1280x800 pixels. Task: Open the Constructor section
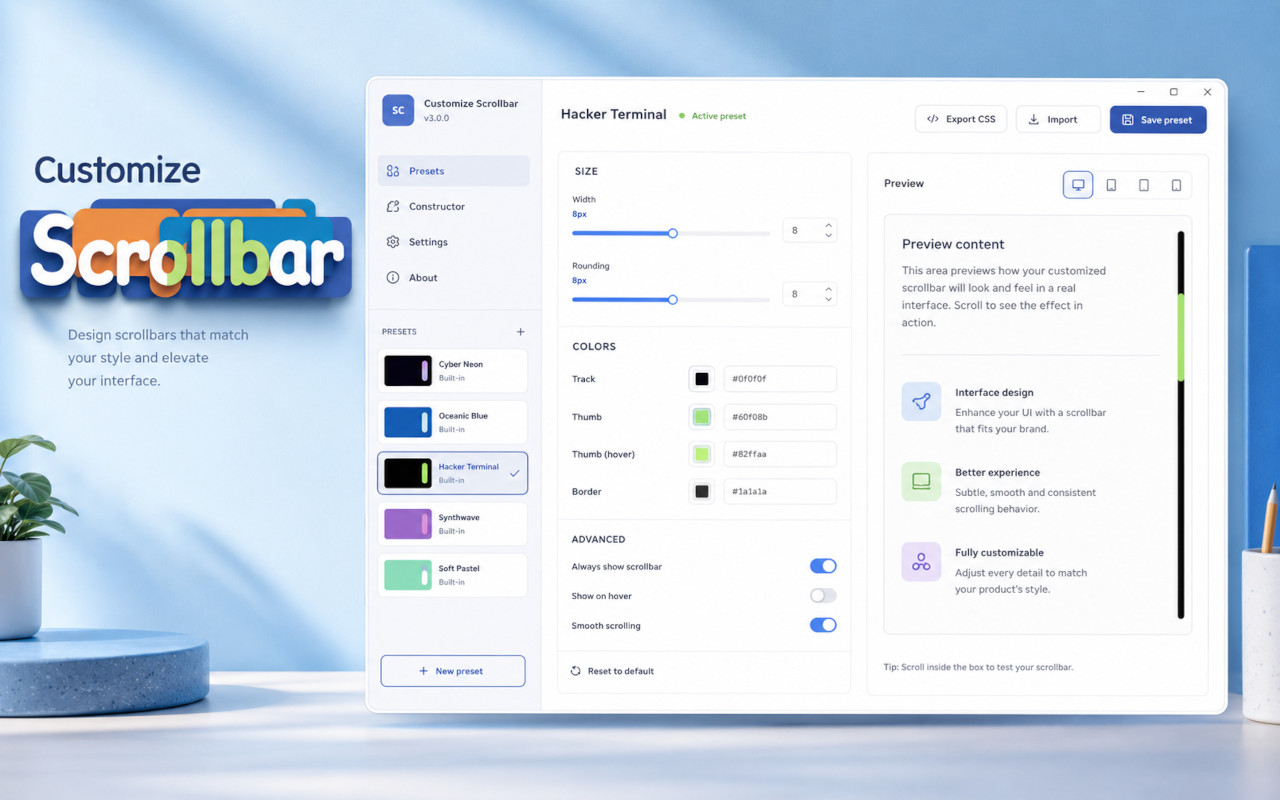coord(453,206)
